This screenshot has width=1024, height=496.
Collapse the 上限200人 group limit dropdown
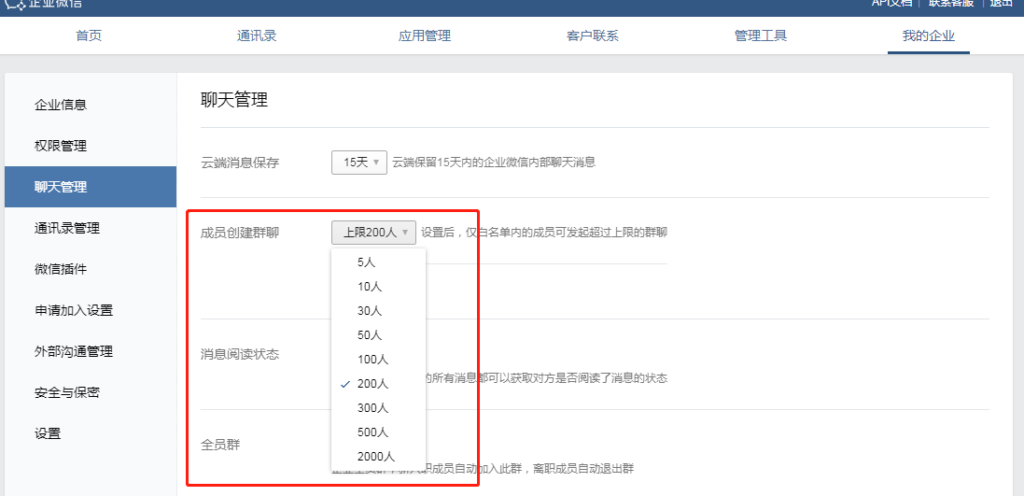[373, 233]
